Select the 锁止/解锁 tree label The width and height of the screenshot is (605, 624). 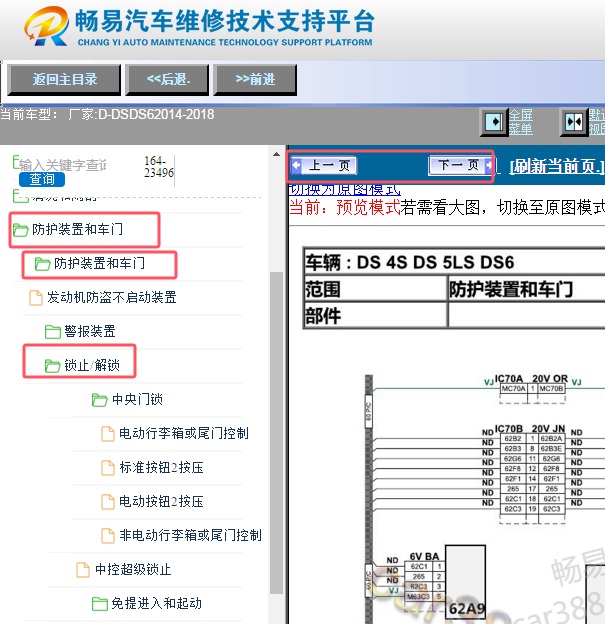pyautogui.click(x=92, y=365)
